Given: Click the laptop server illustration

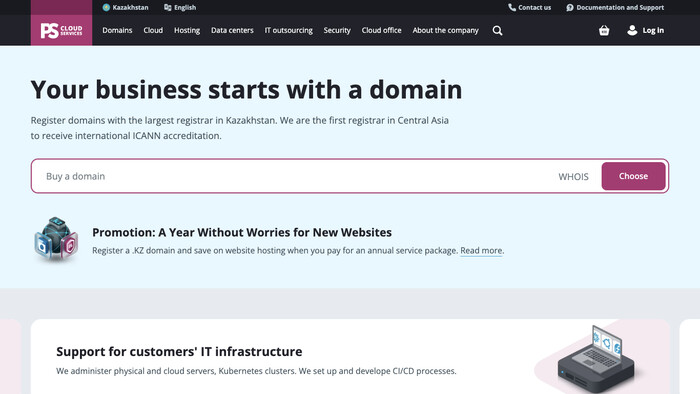Looking at the screenshot, I should coord(596,360).
